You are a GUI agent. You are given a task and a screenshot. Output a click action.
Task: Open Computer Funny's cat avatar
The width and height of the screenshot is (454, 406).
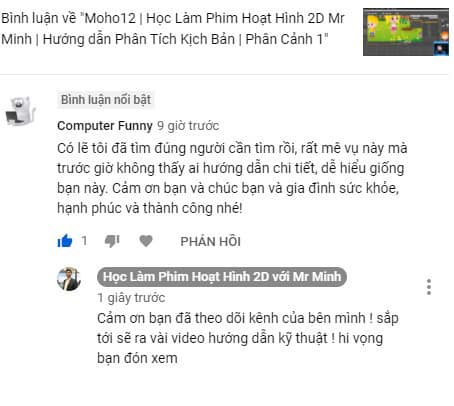pos(21,111)
